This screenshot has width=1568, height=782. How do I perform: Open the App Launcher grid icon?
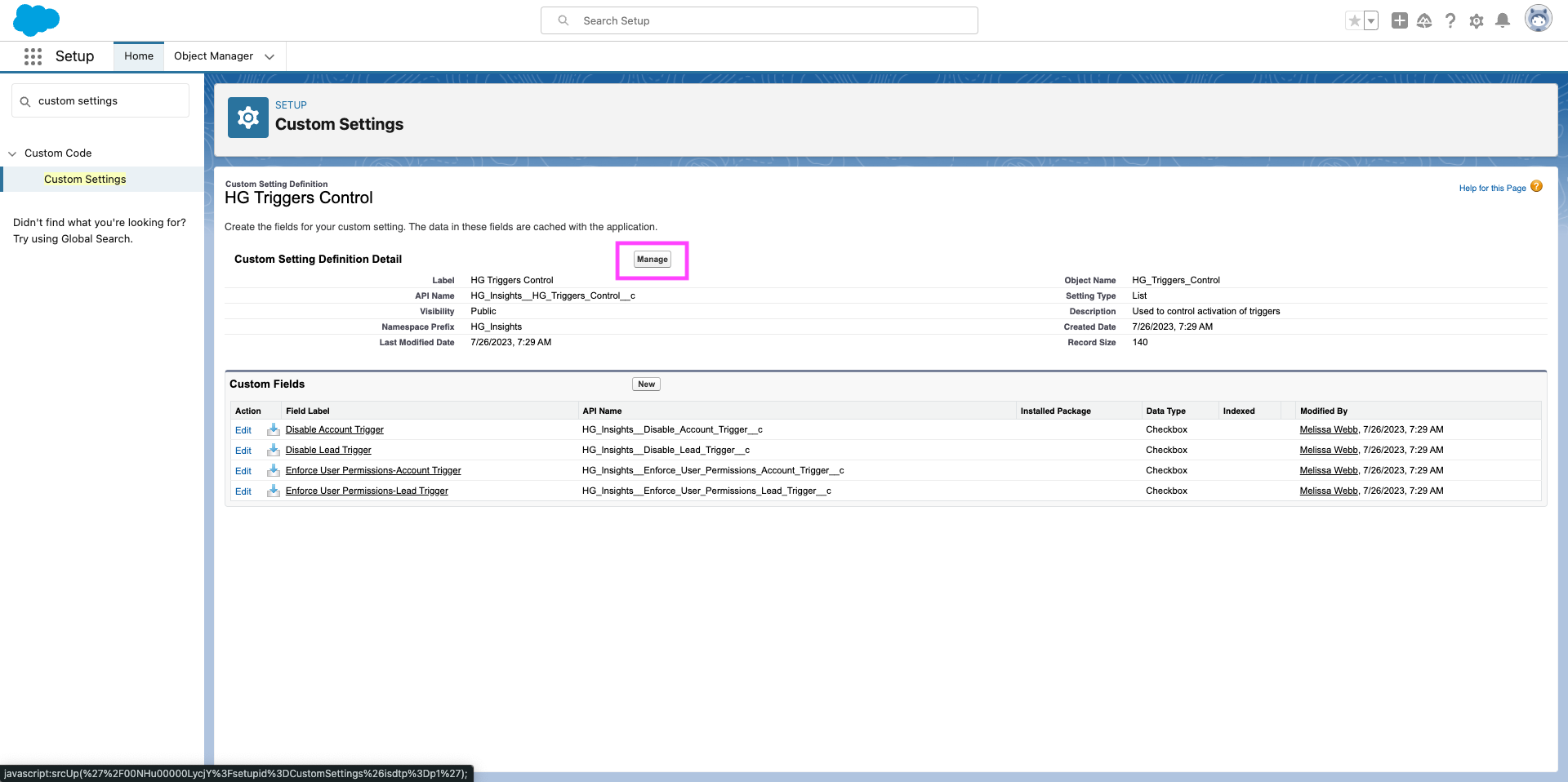click(33, 56)
